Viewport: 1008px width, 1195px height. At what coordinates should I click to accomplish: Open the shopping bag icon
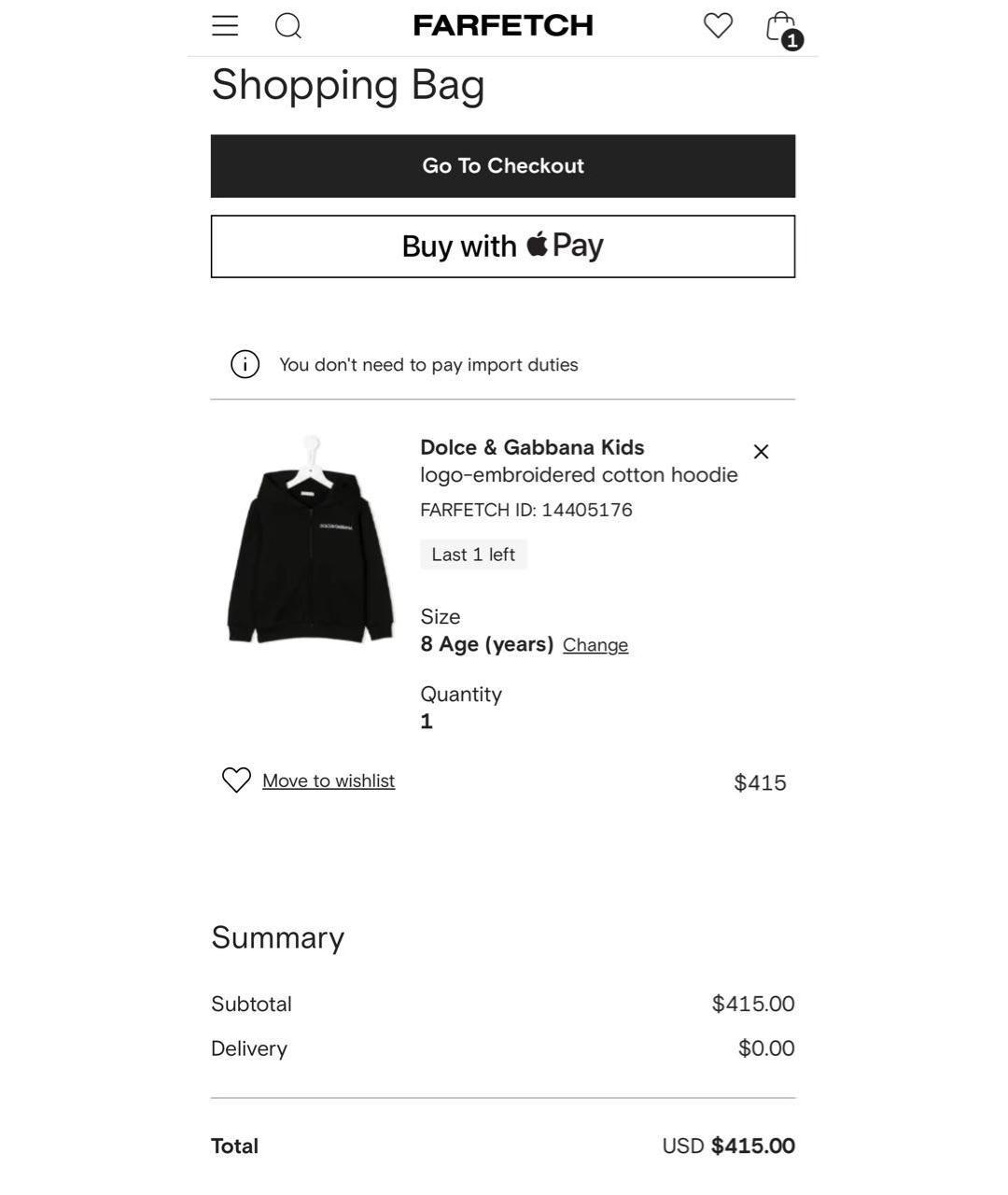pyautogui.click(x=779, y=26)
